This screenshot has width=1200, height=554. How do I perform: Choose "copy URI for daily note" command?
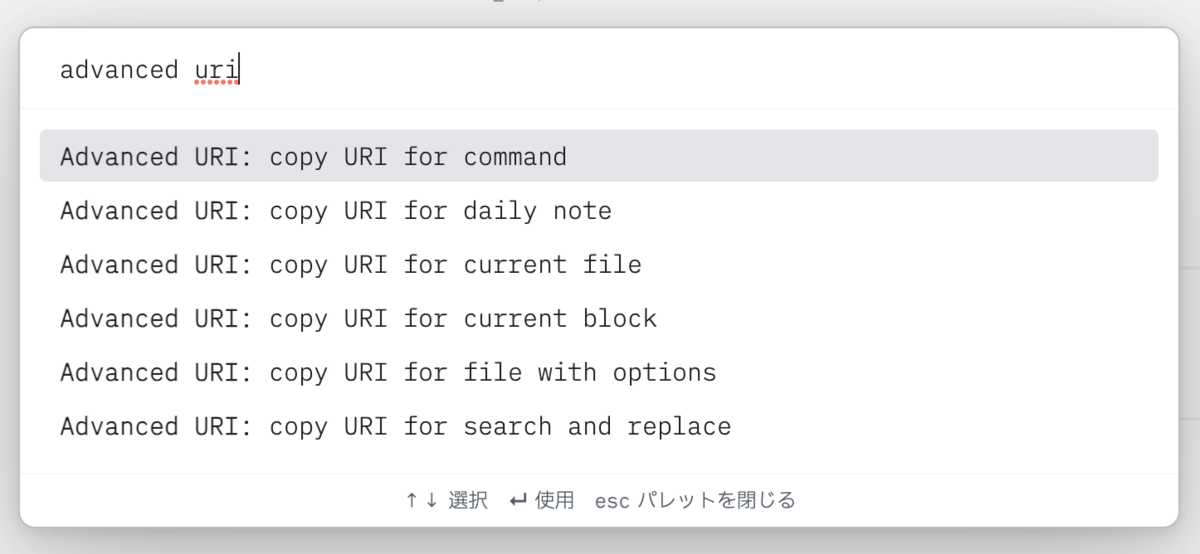coord(335,211)
